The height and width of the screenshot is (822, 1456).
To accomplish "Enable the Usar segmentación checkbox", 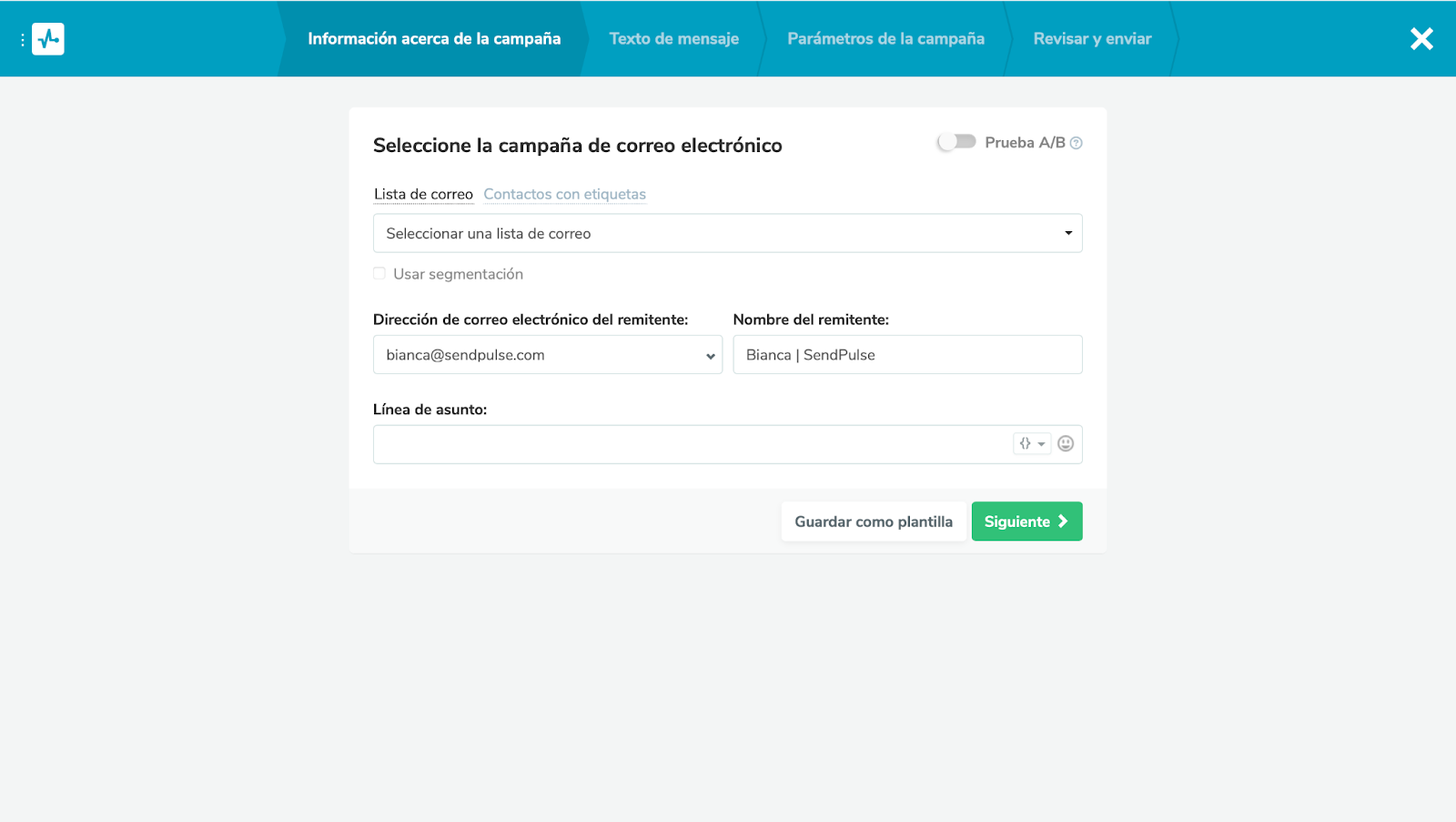I will pos(379,274).
